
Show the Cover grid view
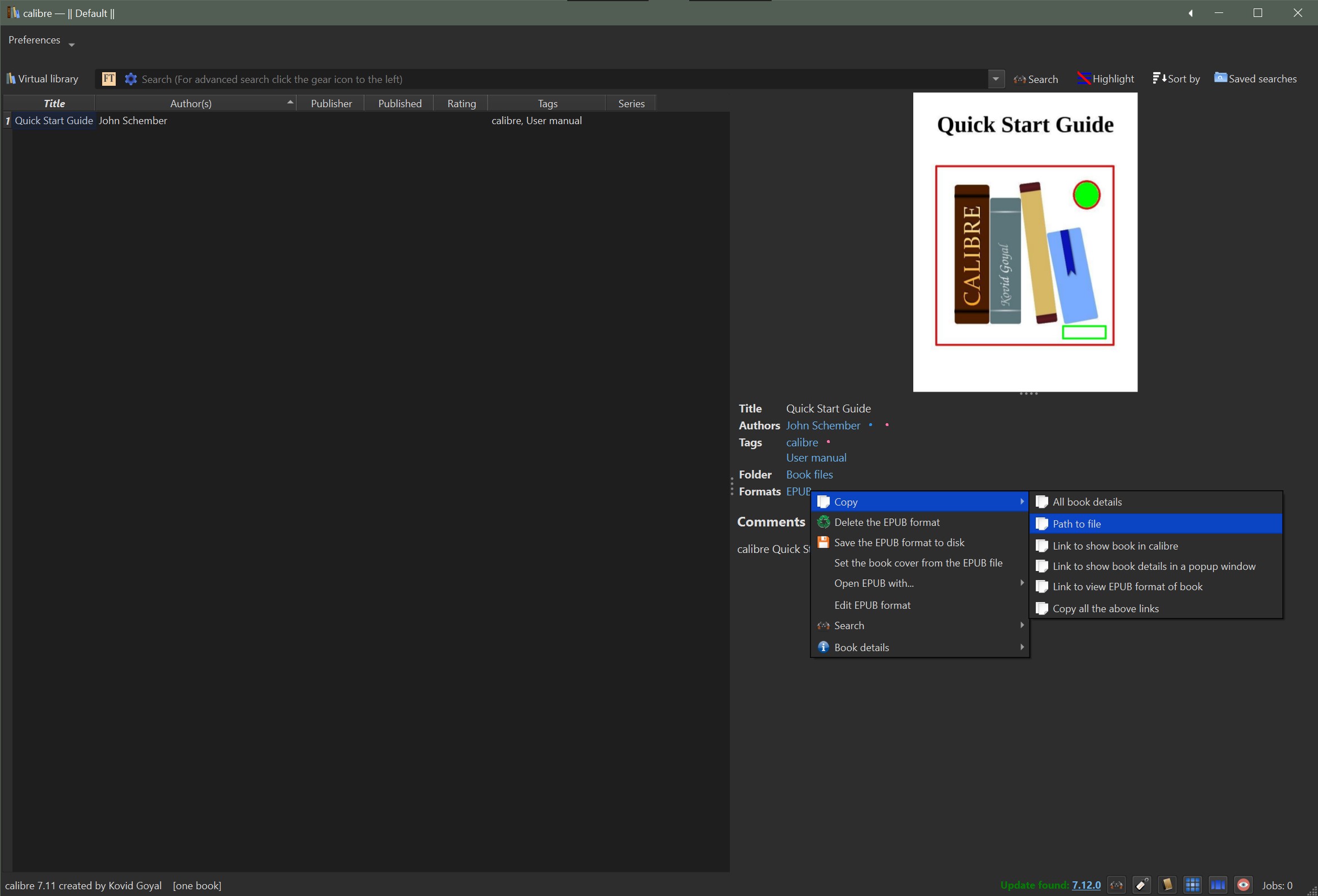(1193, 885)
